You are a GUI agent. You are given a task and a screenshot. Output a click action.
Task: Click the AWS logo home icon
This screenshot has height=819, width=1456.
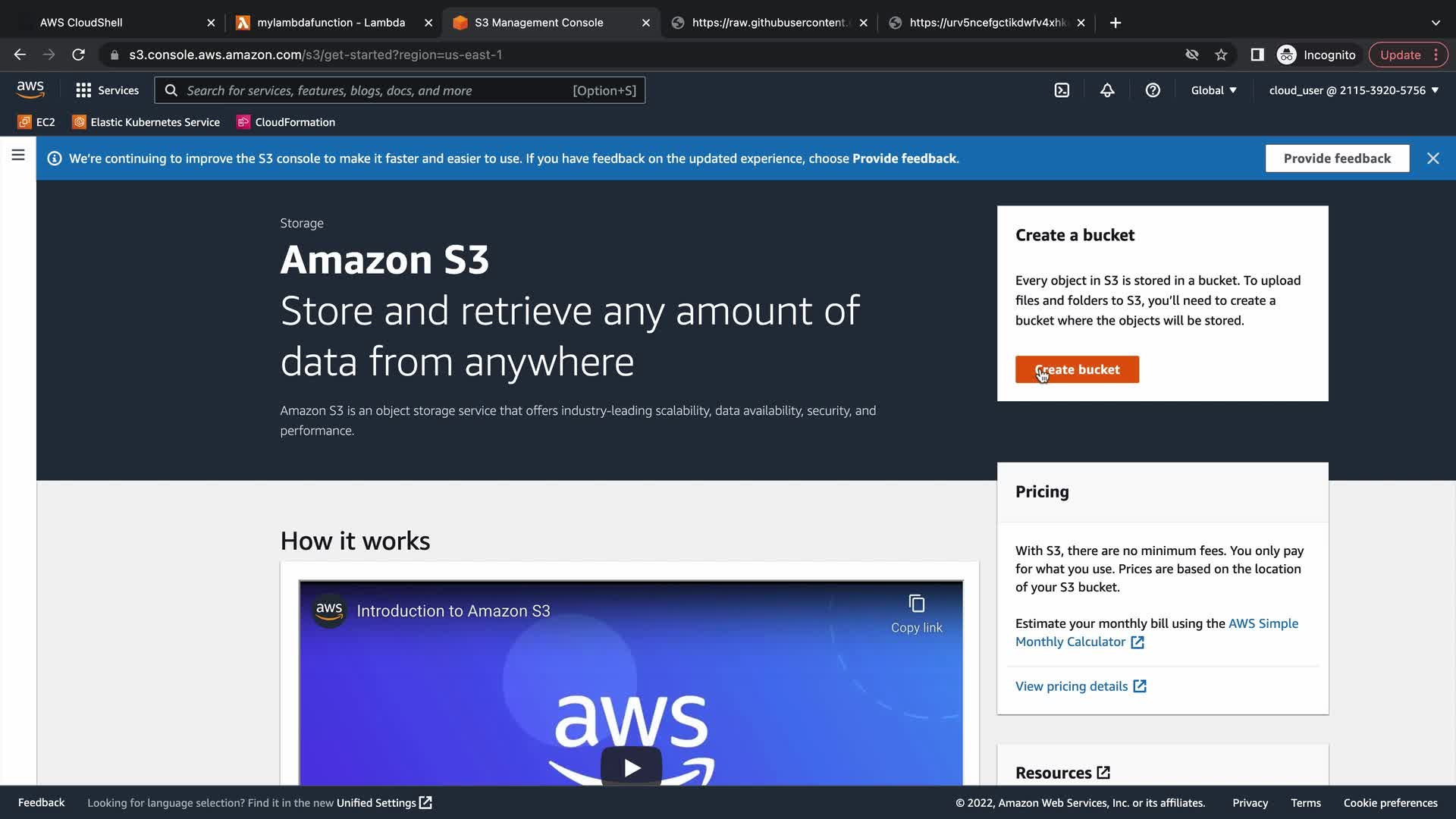tap(30, 89)
